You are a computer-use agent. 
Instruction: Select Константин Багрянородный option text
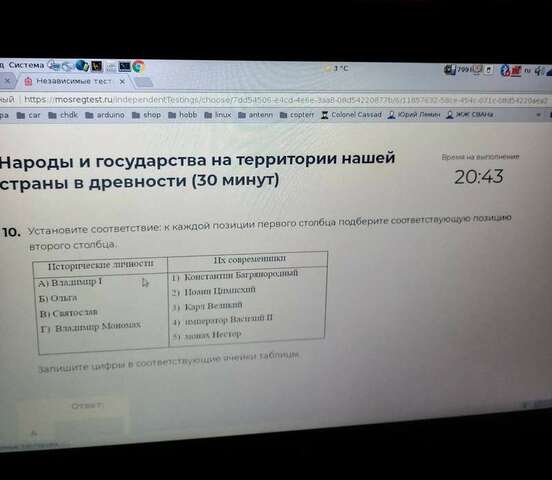pos(241,275)
